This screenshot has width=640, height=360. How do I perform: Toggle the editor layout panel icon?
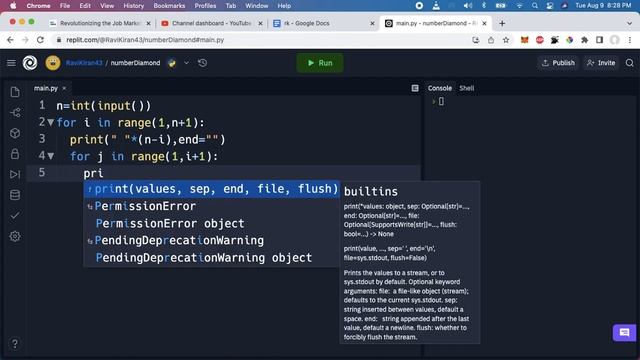point(415,88)
